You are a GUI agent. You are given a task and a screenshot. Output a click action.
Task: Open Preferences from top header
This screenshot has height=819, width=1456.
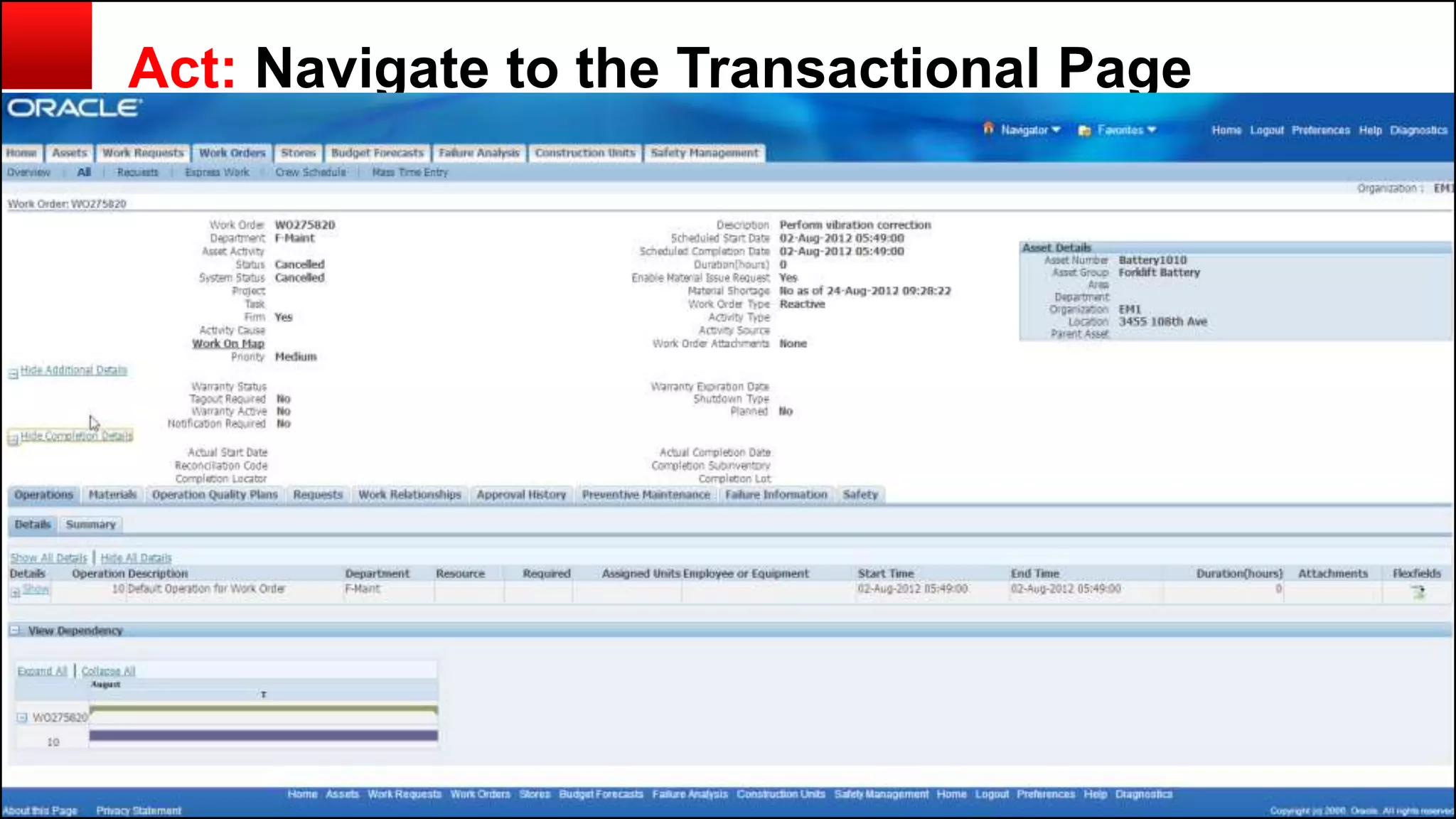click(x=1321, y=131)
